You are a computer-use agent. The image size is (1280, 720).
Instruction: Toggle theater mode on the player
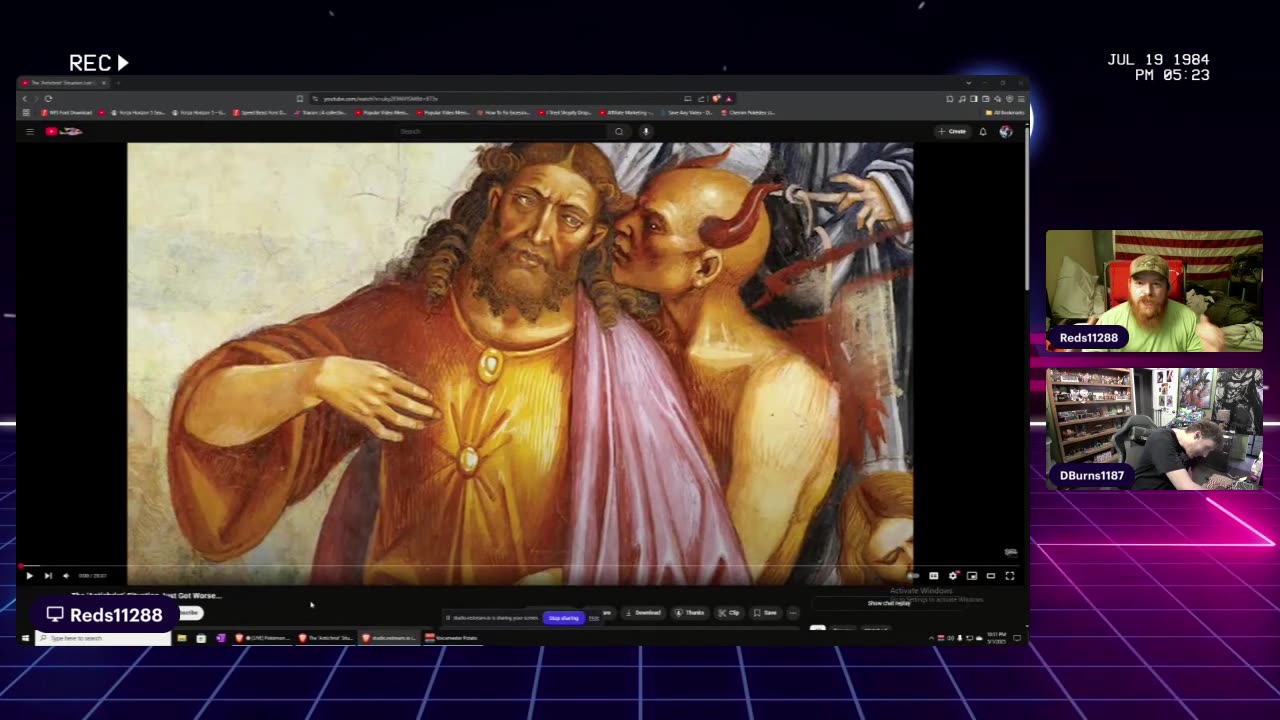click(991, 576)
